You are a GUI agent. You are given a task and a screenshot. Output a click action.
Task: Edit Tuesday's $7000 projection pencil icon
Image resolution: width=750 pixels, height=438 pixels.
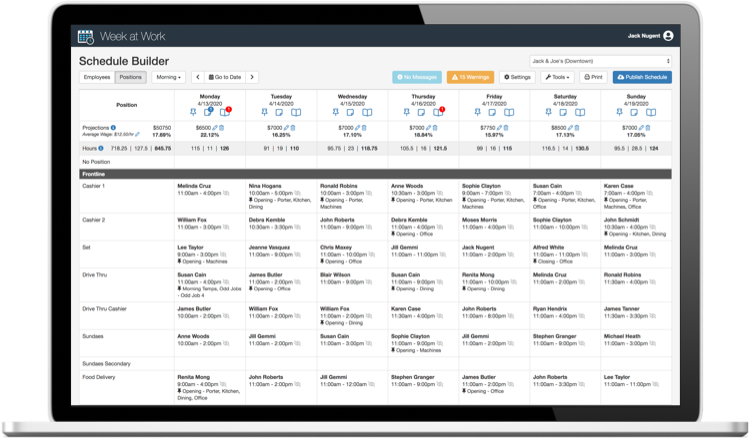(x=287, y=128)
